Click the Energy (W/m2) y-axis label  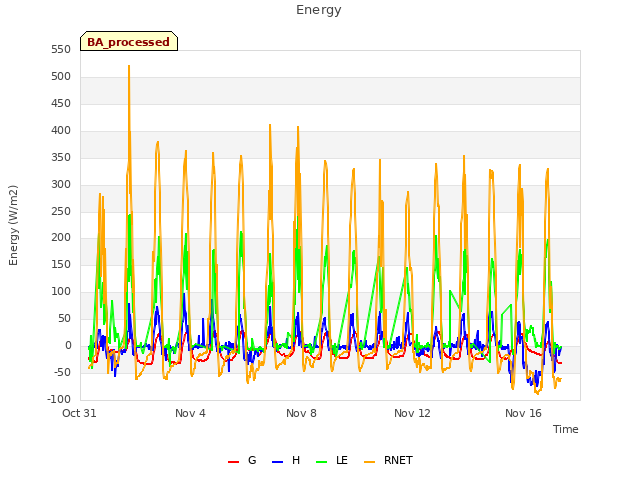click(x=13, y=225)
